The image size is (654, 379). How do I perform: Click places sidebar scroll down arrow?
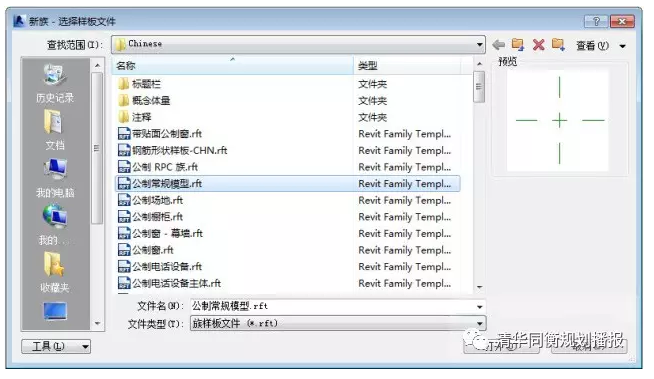click(x=97, y=323)
